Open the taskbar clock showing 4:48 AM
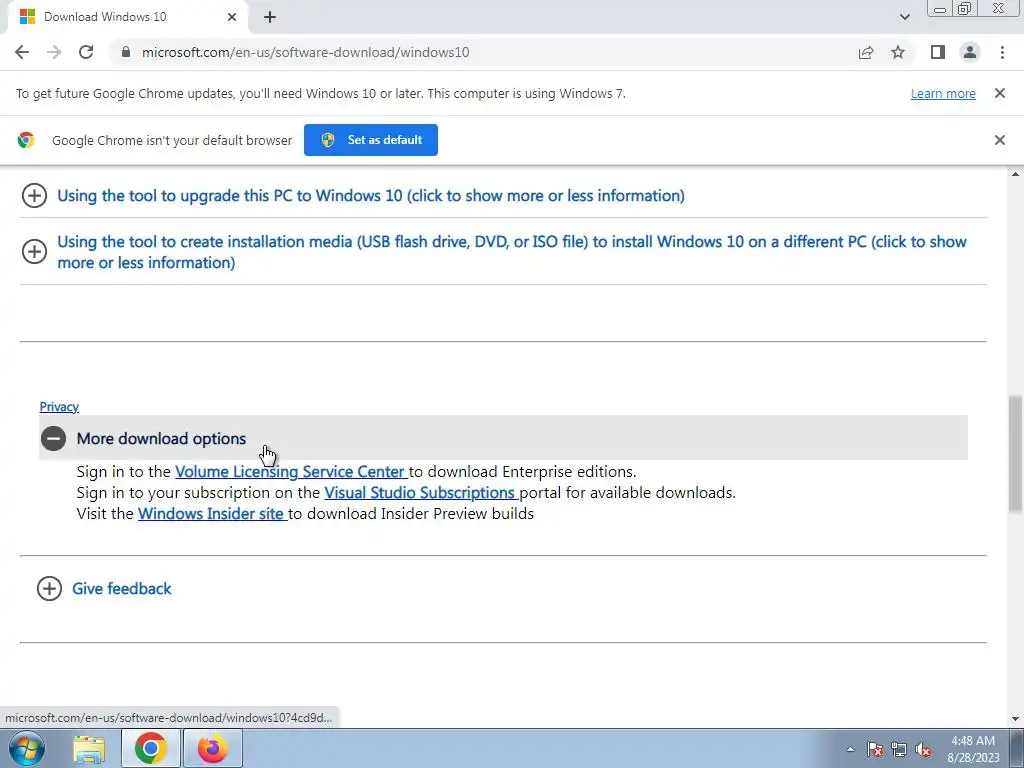This screenshot has width=1024, height=768. click(x=973, y=749)
